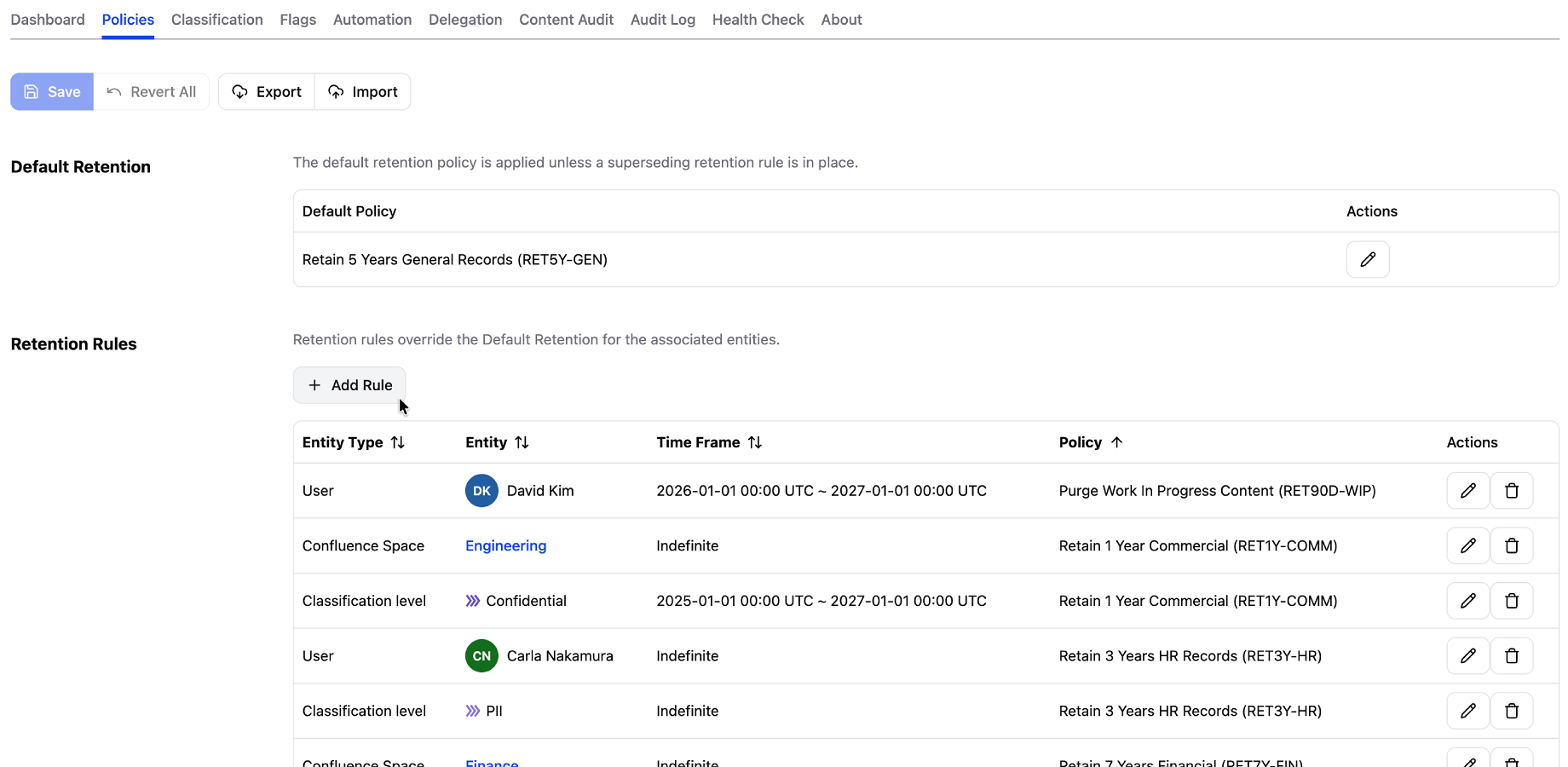Open the Audit Log tab
Screen dimensions: 1568x767
[x=663, y=20]
